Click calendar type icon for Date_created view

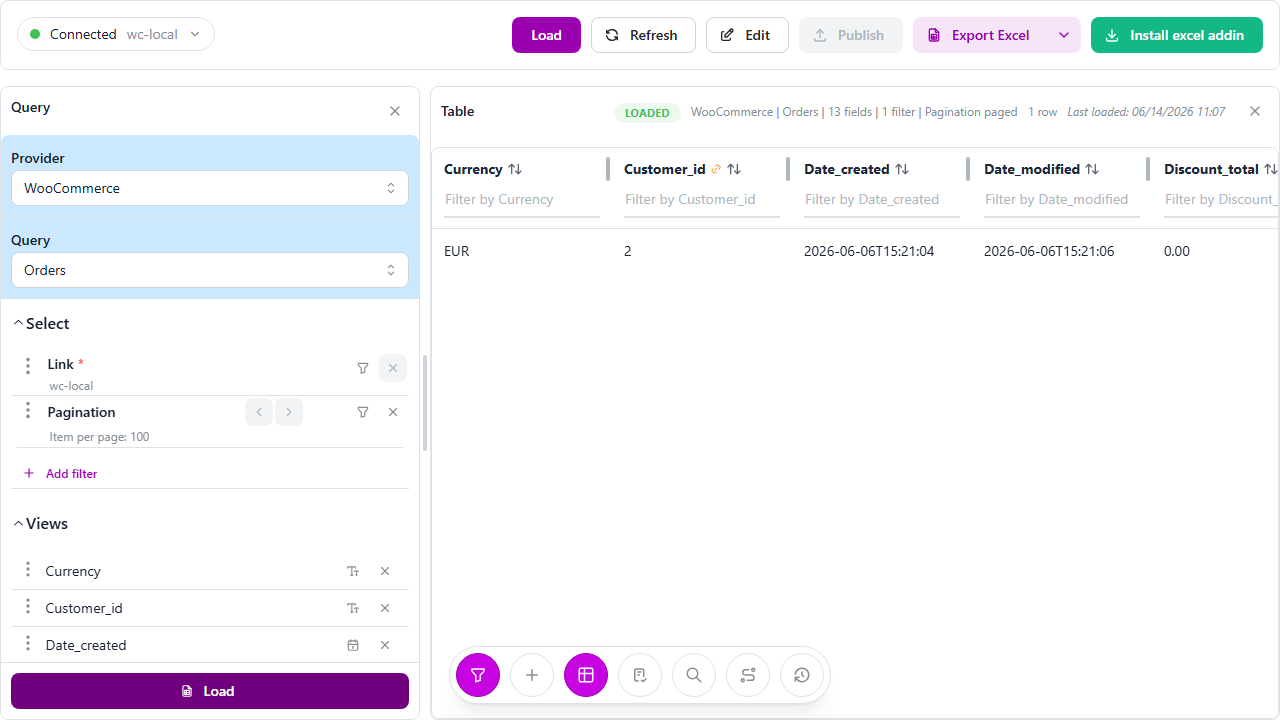coord(353,645)
